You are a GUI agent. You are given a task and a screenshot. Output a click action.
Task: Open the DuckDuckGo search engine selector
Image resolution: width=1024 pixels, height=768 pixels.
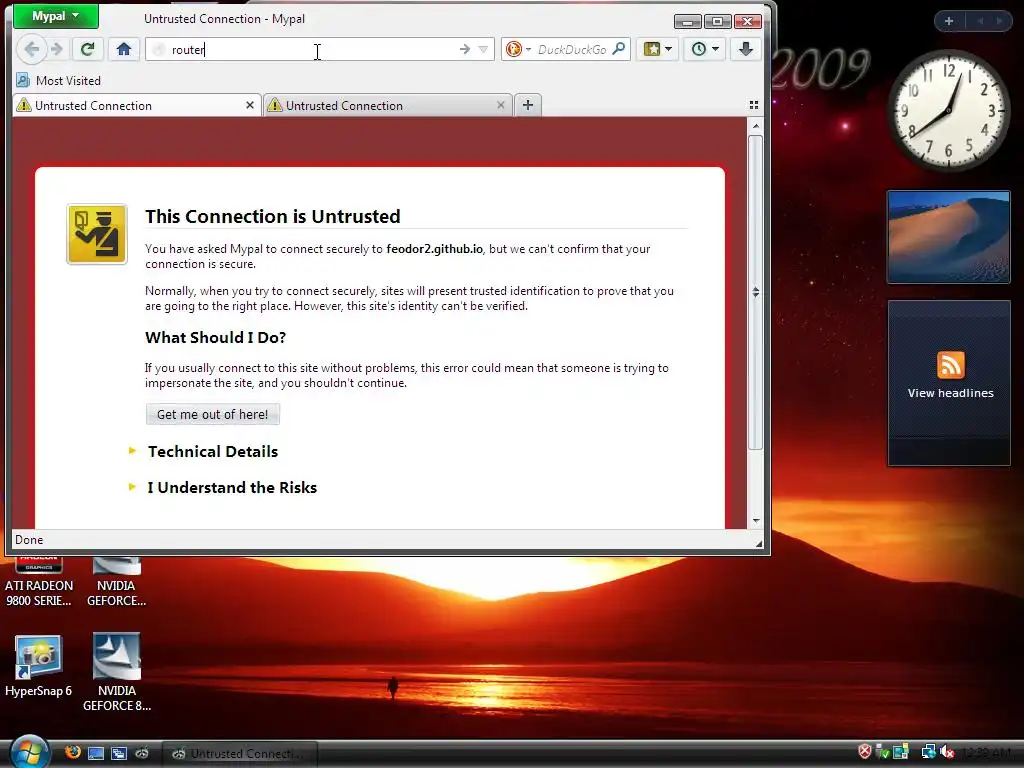519,50
